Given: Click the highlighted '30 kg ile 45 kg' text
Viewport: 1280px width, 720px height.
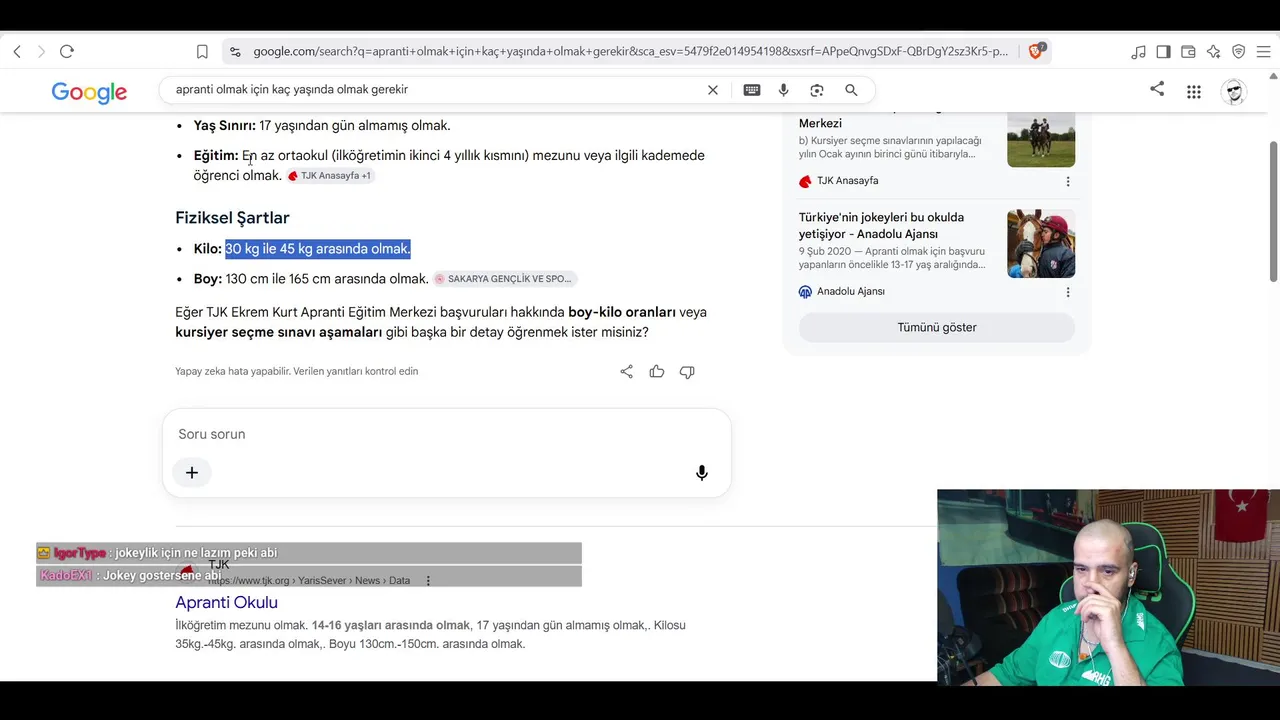Looking at the screenshot, I should pyautogui.click(x=318, y=249).
